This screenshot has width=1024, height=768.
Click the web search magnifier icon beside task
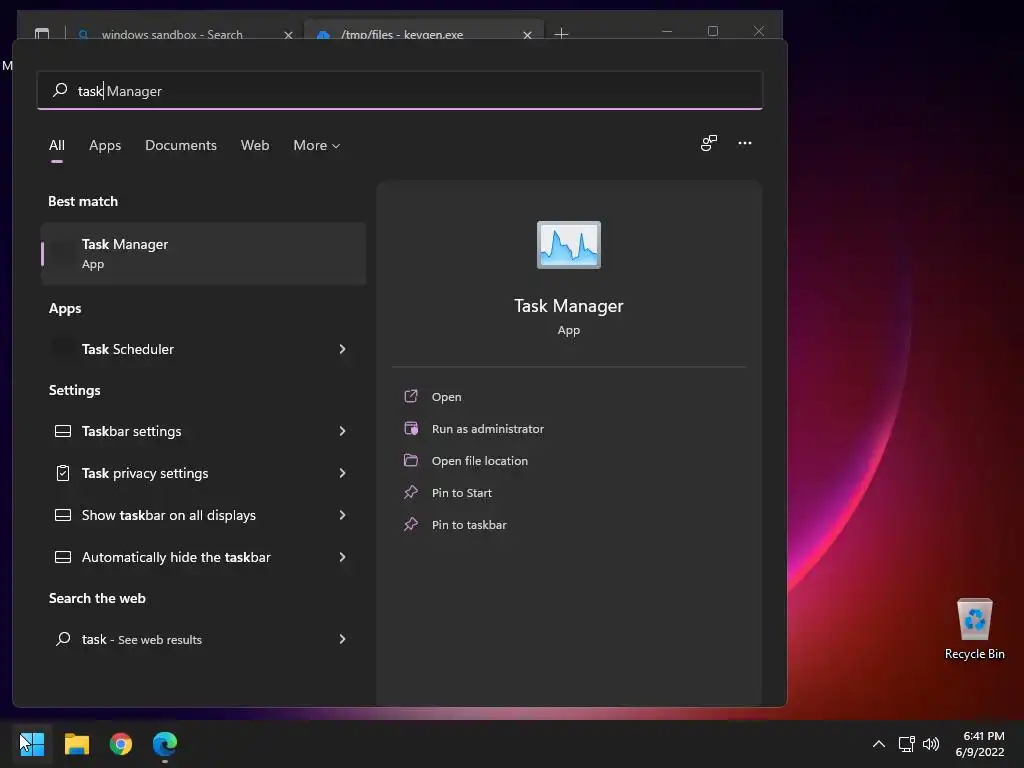click(63, 639)
